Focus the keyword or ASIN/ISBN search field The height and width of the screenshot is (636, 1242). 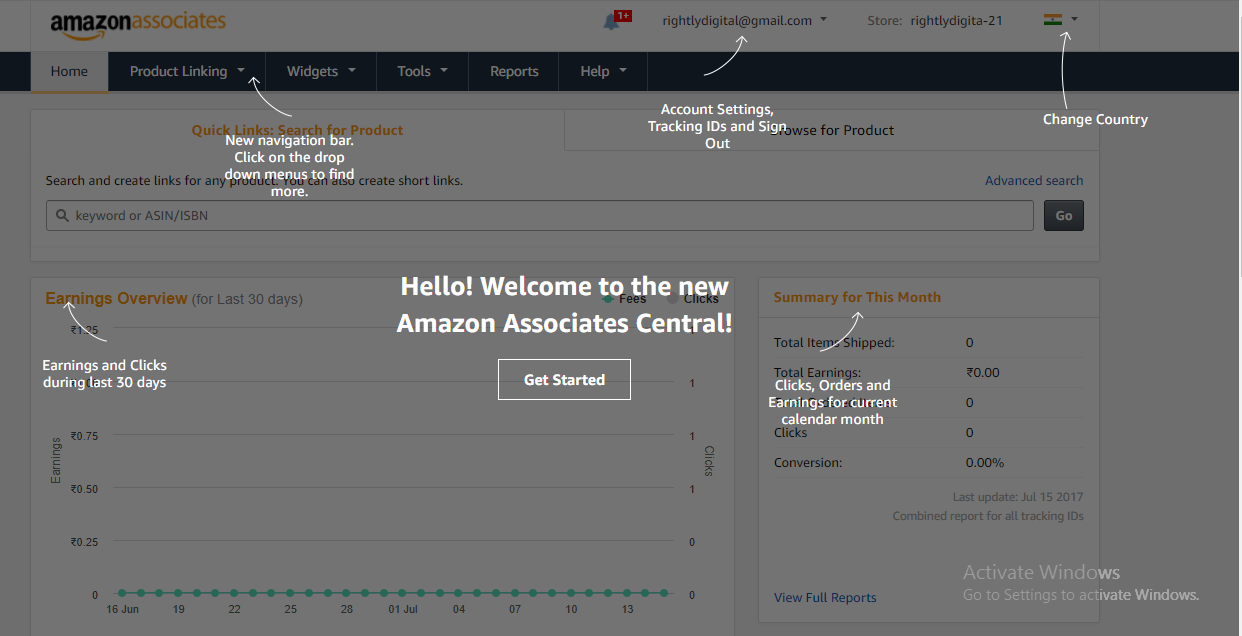click(x=540, y=215)
